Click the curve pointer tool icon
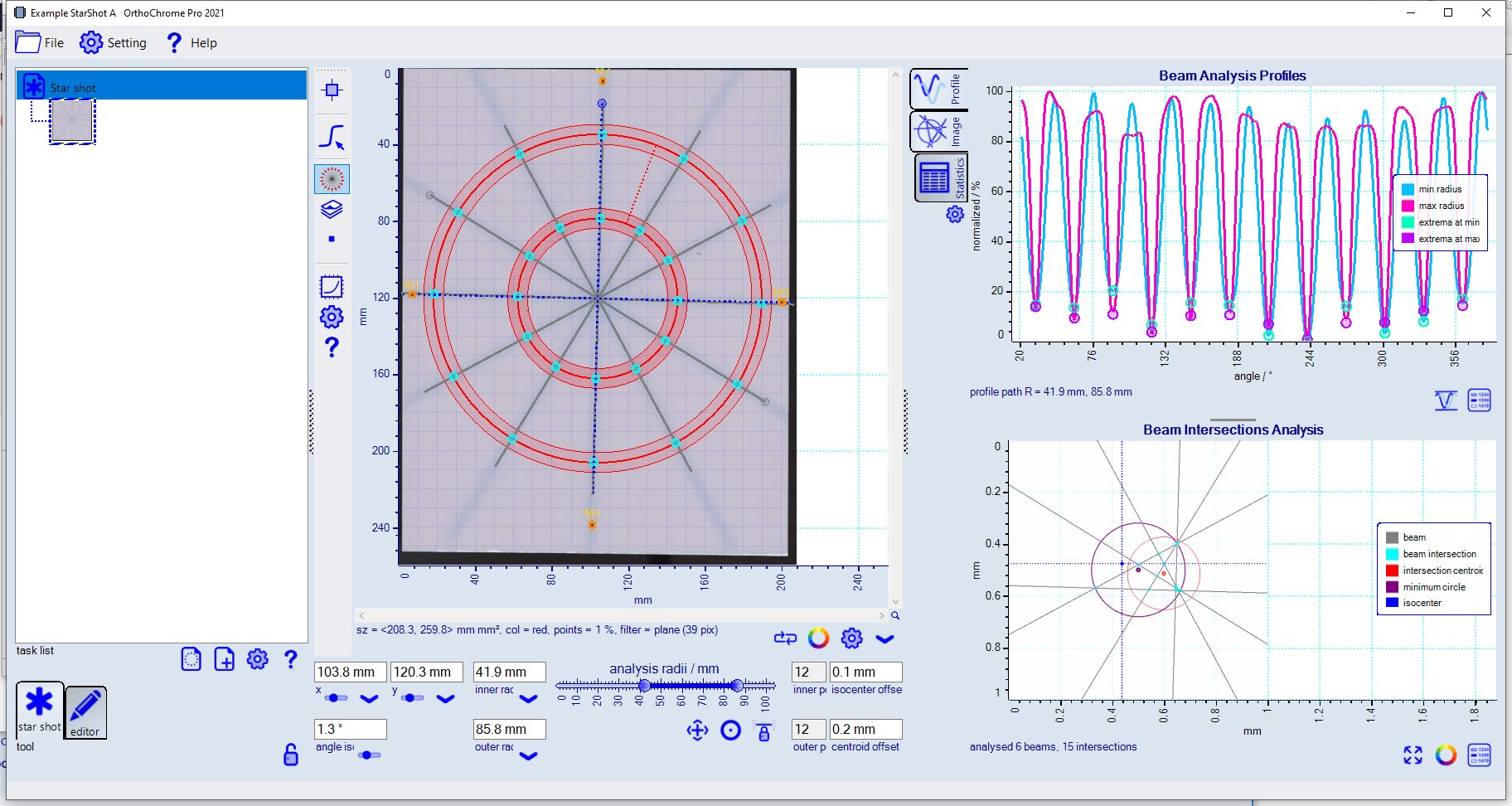This screenshot has height=806, width=1512. tap(332, 137)
